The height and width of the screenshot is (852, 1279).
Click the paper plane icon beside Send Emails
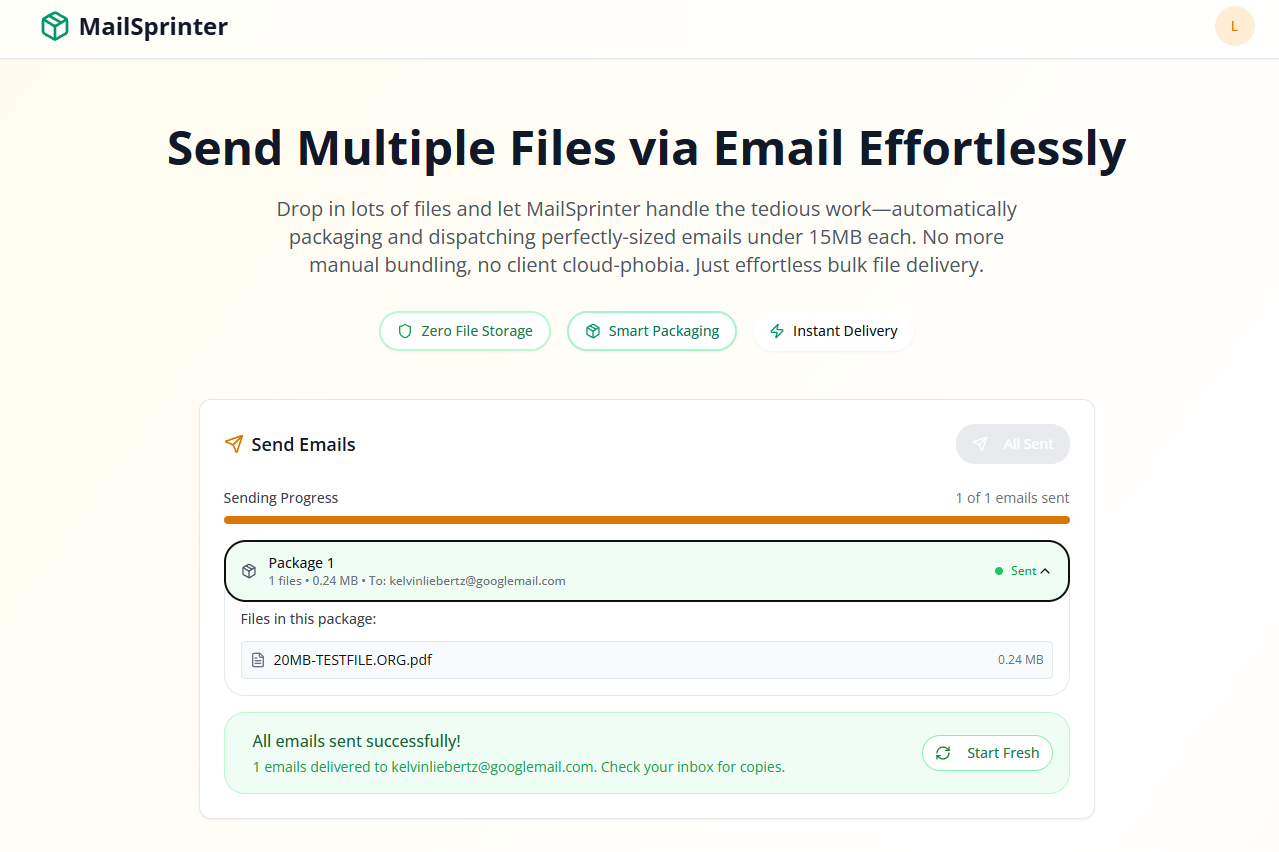coord(234,444)
